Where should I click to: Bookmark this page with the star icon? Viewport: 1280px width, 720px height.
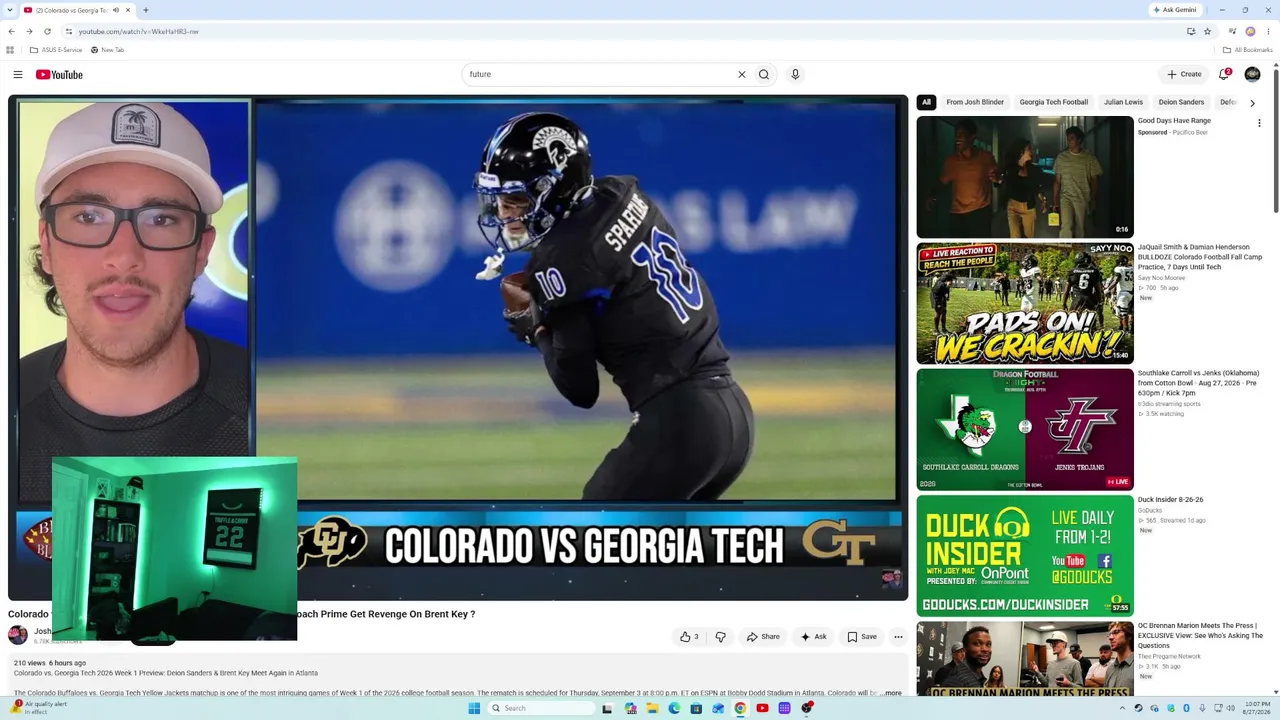coord(1207,31)
